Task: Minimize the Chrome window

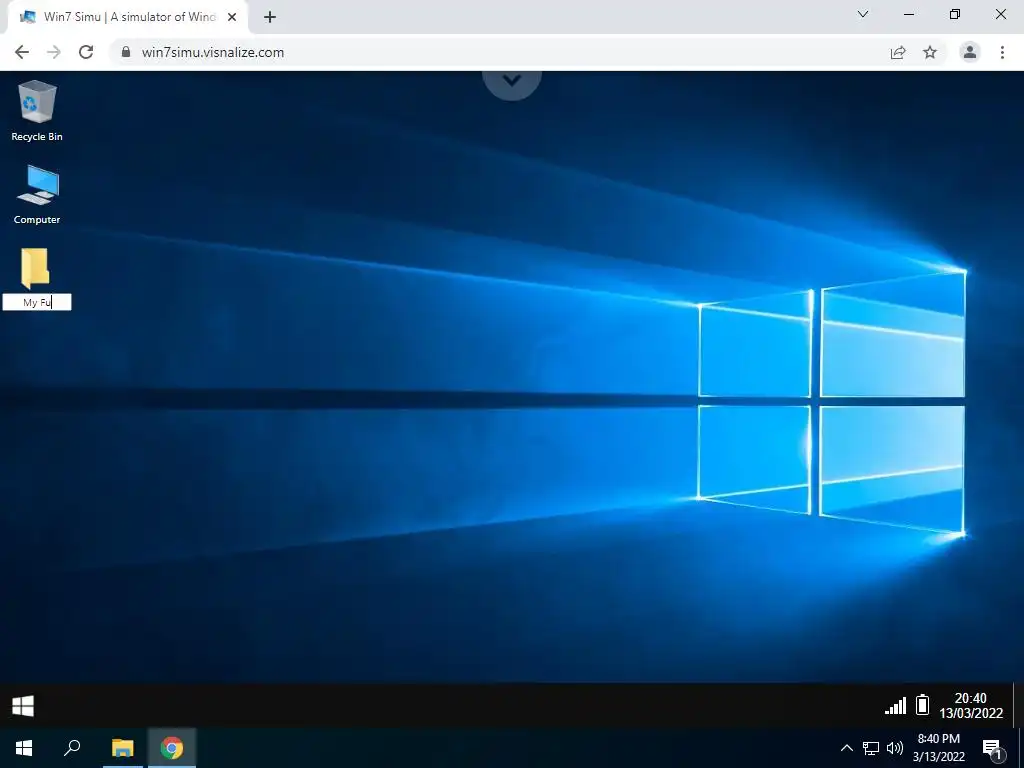Action: pos(908,14)
